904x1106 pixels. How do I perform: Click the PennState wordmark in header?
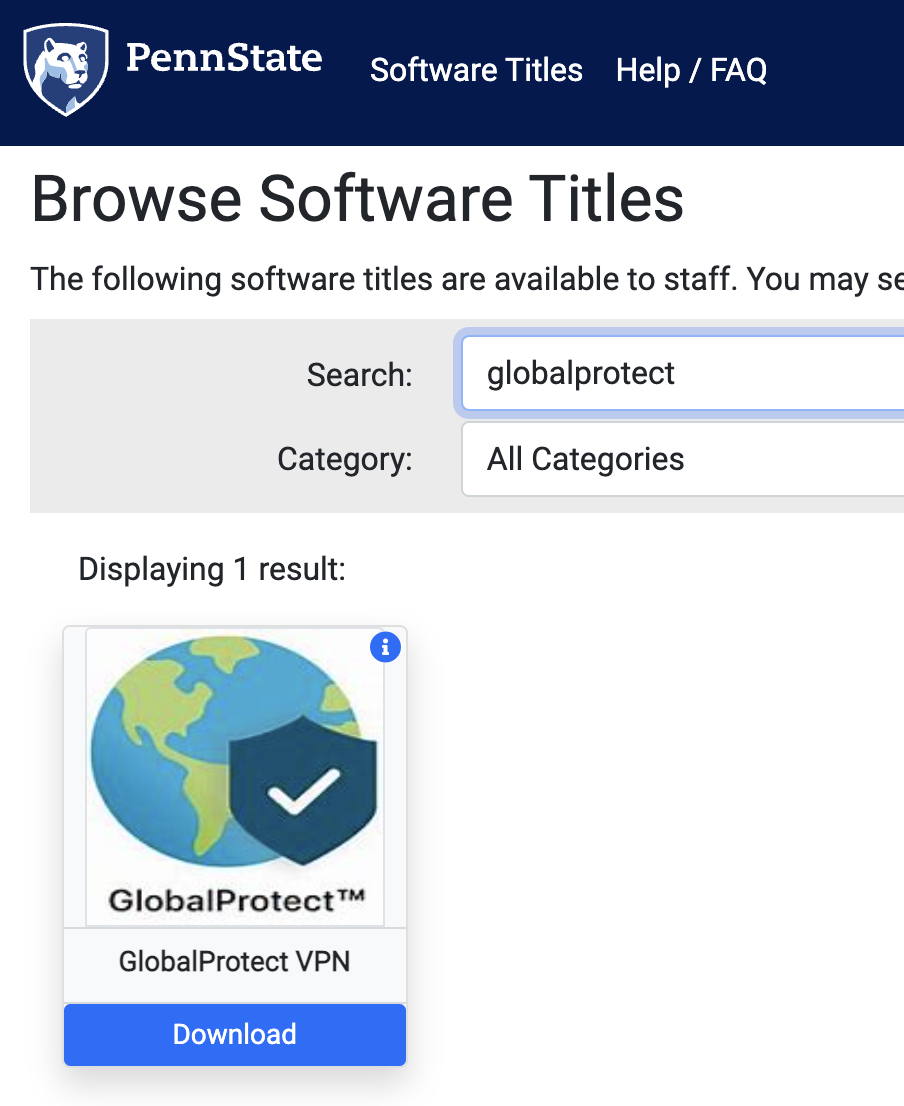(224, 58)
